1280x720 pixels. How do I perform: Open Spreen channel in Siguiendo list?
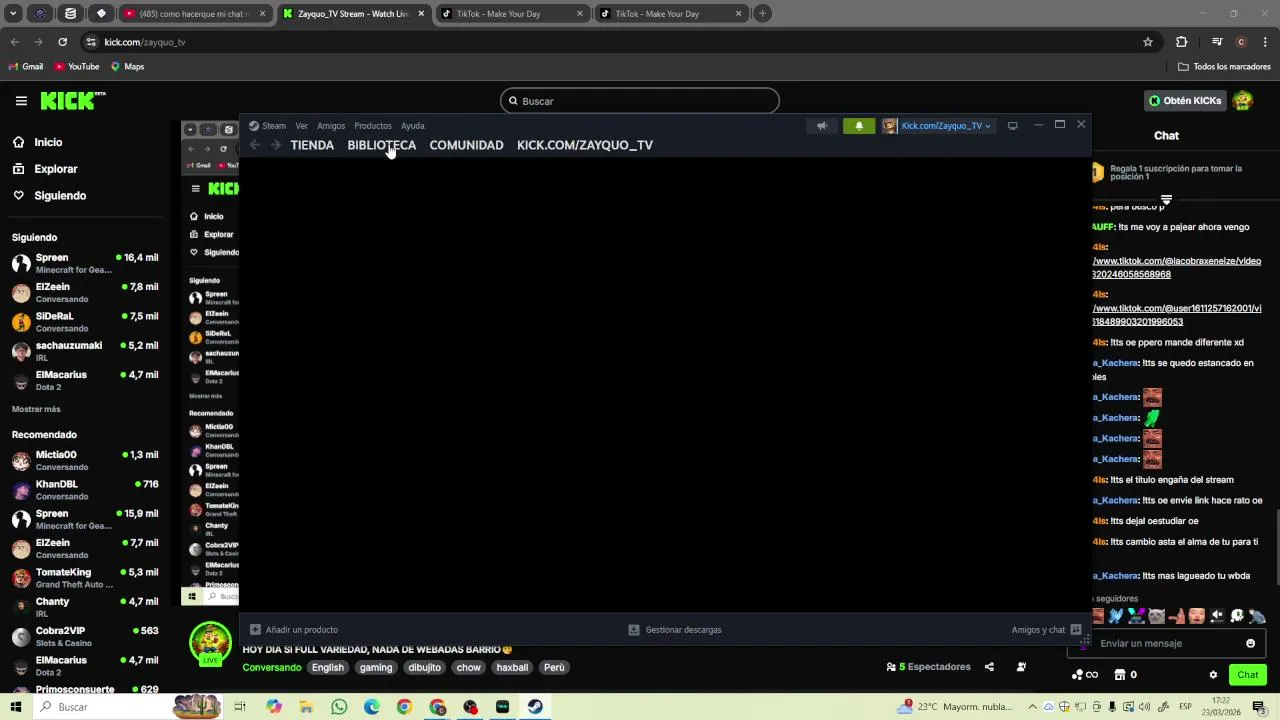(85, 263)
